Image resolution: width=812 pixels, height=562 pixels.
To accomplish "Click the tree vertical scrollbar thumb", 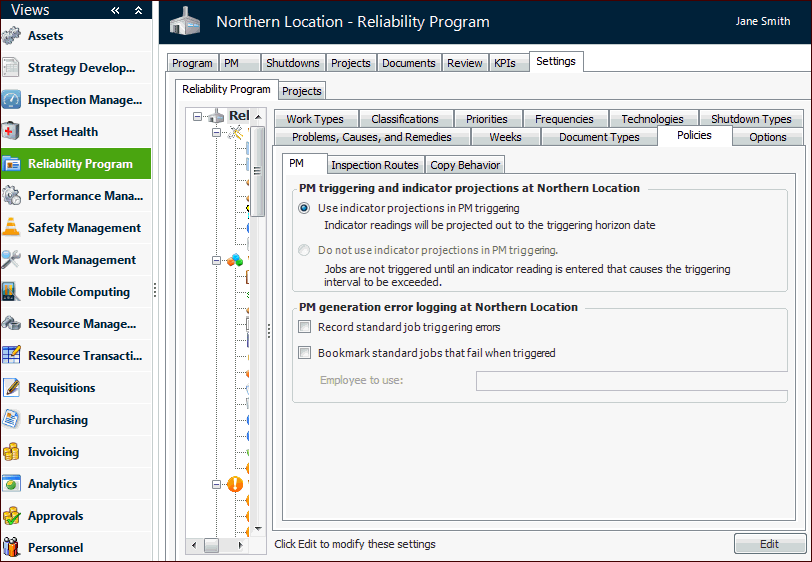I will [257, 170].
